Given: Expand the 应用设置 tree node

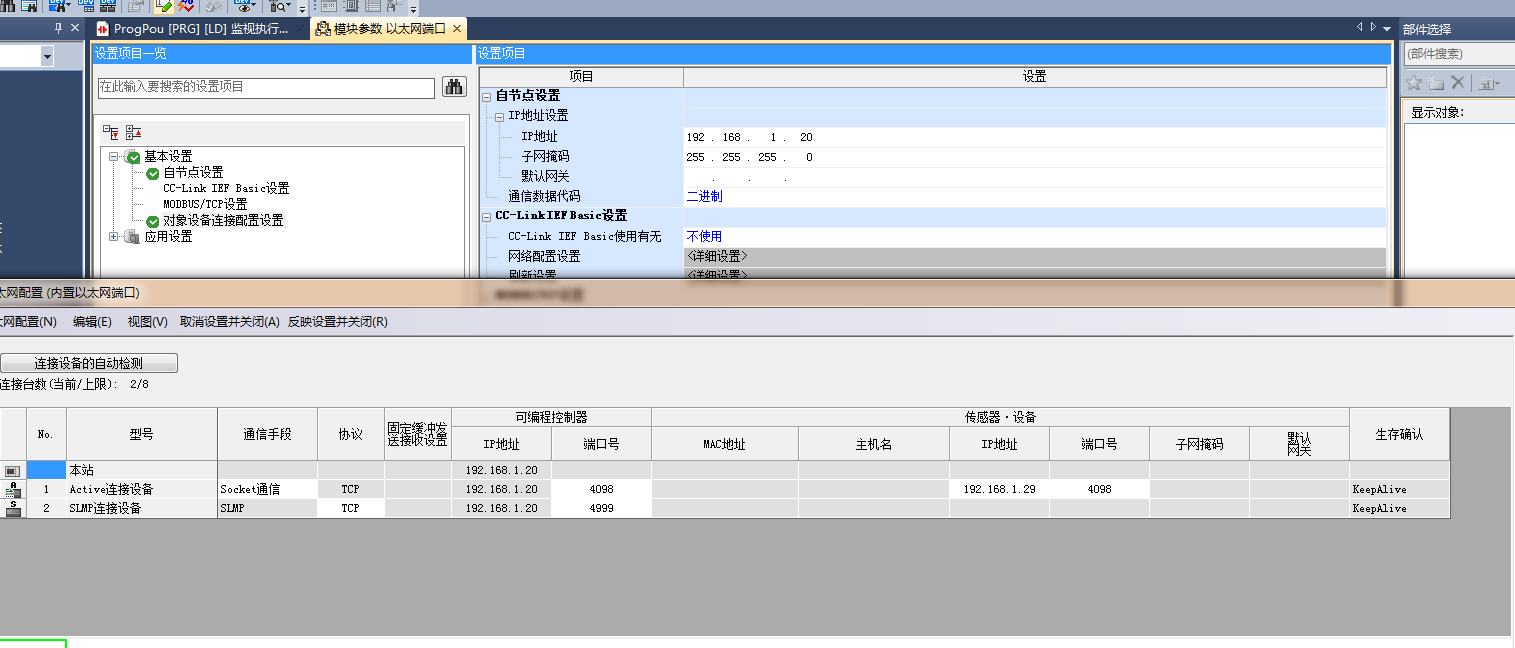Looking at the screenshot, I should 114,237.
